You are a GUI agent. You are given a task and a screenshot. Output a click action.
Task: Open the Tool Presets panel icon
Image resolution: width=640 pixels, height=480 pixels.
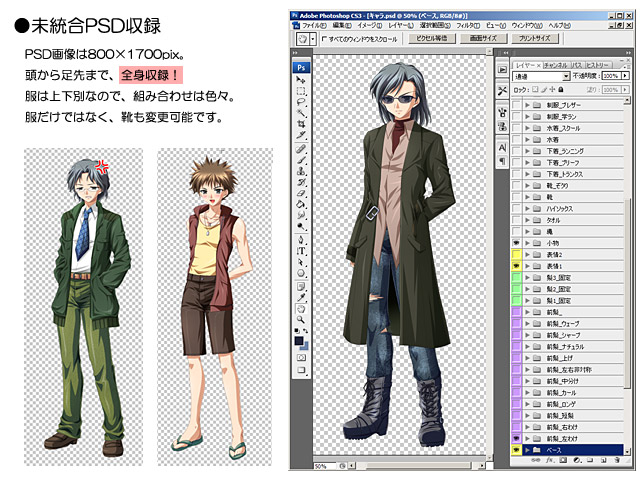(x=502, y=90)
